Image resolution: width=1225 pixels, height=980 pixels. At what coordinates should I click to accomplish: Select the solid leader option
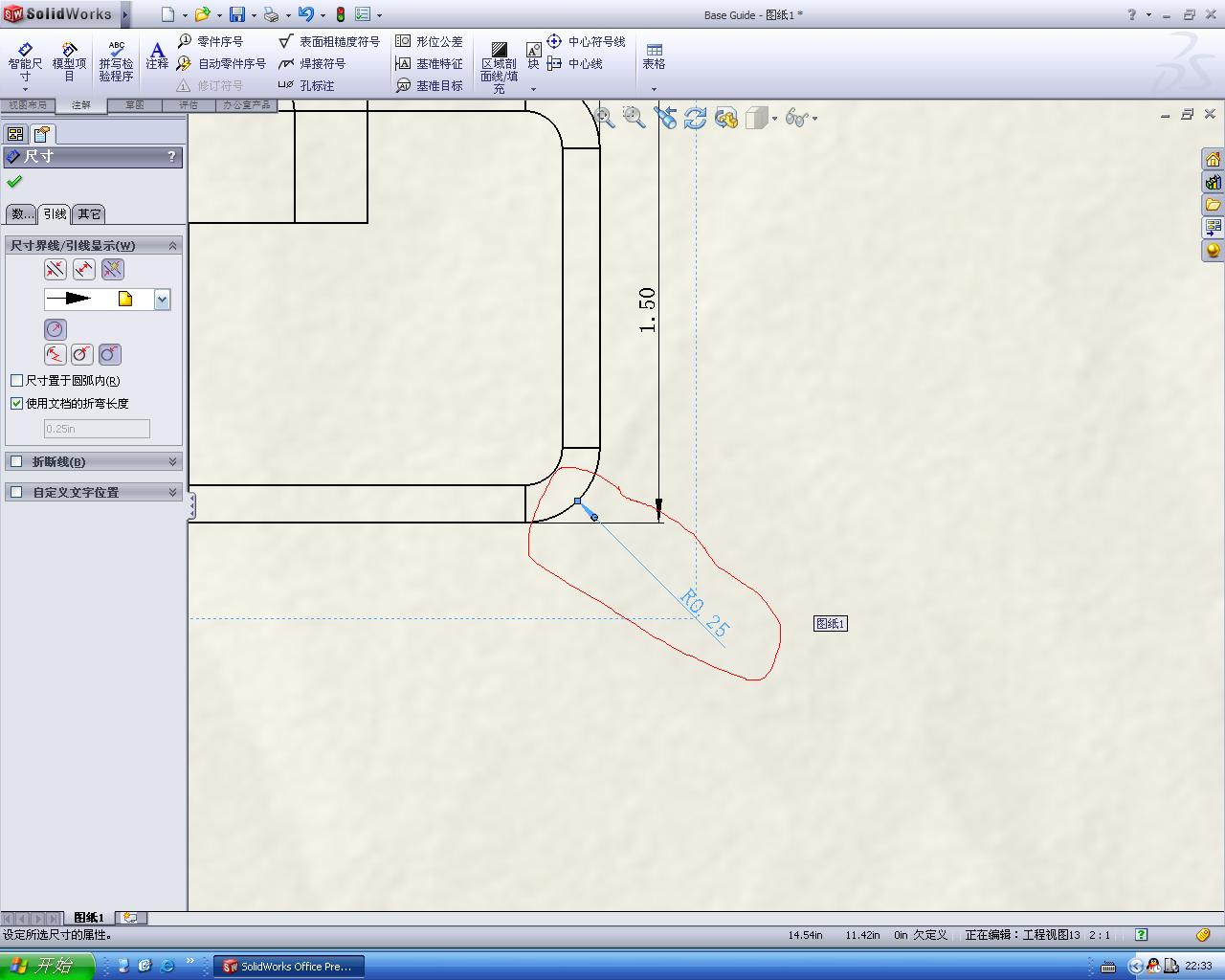click(82, 355)
